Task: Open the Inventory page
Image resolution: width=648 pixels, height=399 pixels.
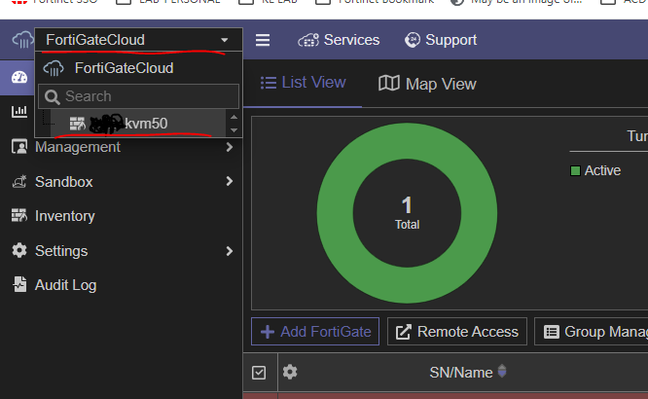Action: point(65,216)
